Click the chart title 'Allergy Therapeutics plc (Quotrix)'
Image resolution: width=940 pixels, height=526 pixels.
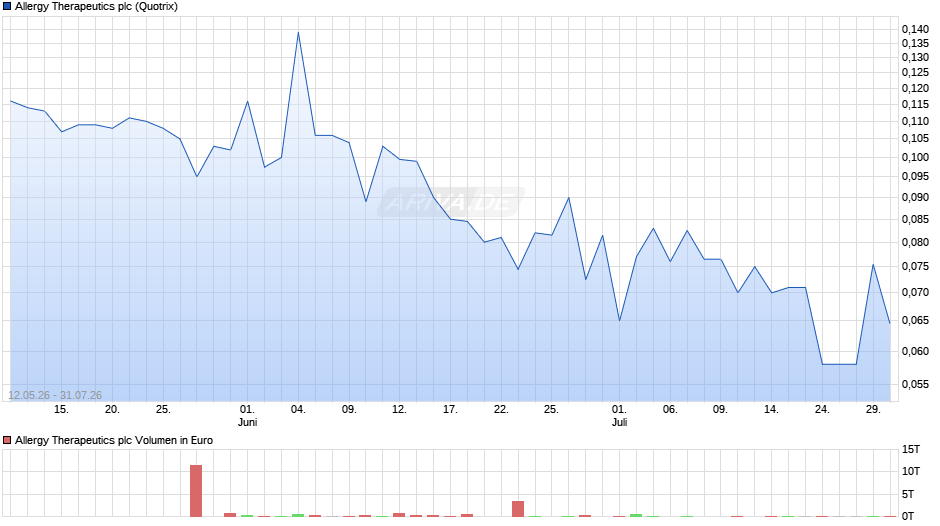(97, 7)
